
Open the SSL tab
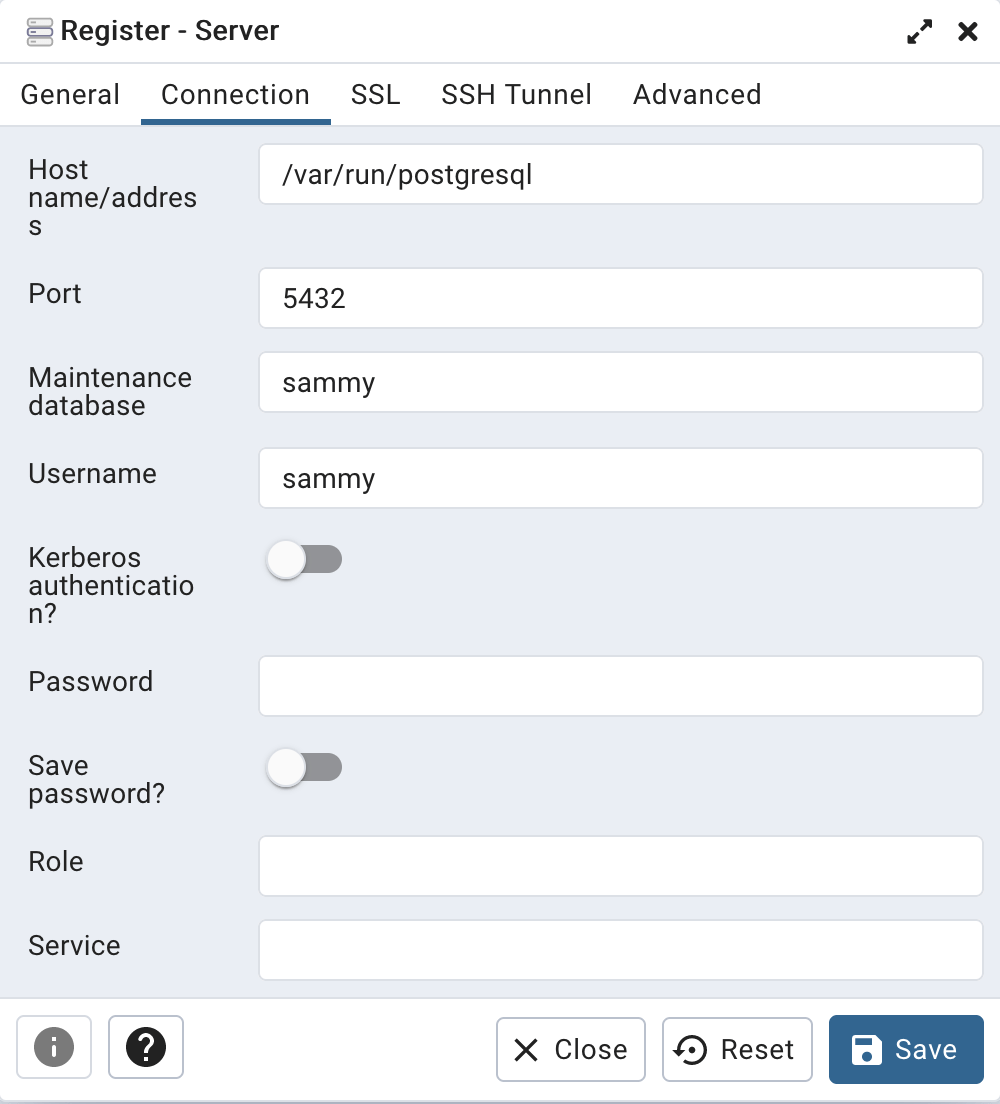point(375,94)
